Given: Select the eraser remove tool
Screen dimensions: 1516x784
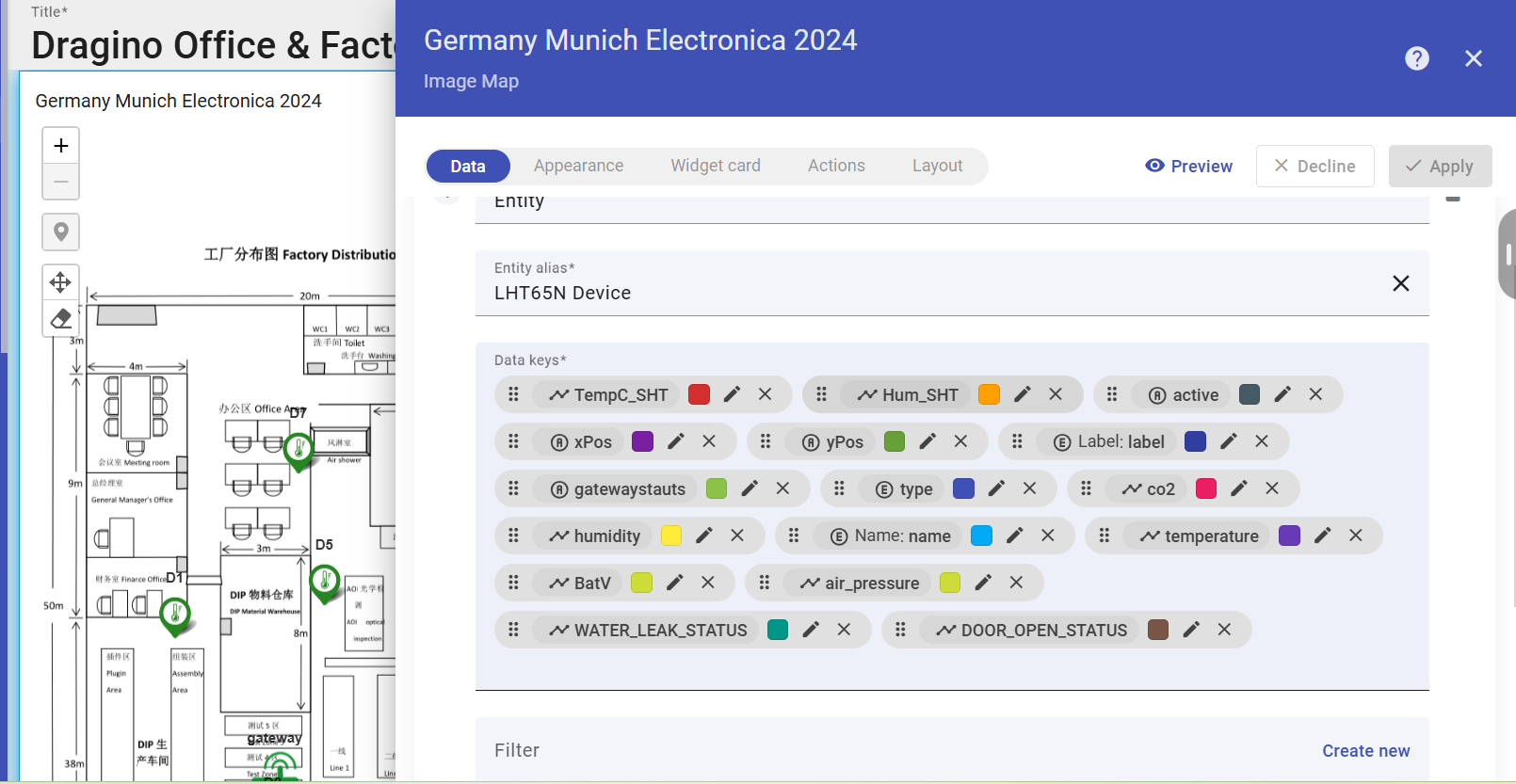Looking at the screenshot, I should point(61,319).
